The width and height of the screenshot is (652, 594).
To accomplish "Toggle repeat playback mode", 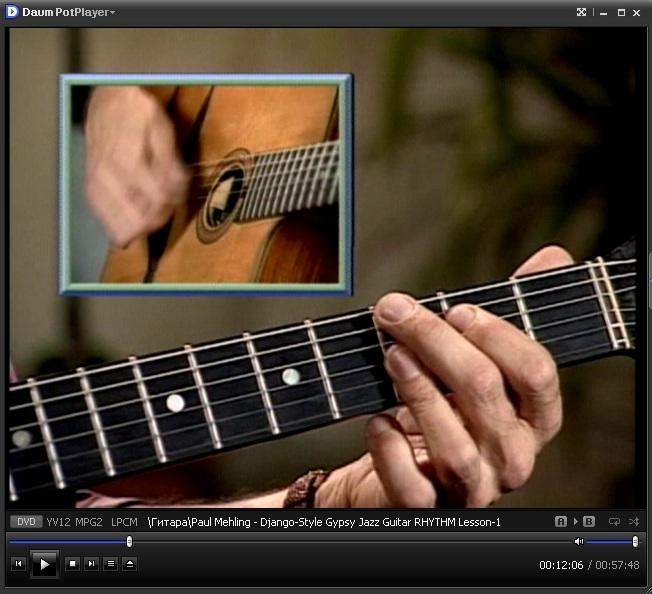I will click(x=614, y=521).
